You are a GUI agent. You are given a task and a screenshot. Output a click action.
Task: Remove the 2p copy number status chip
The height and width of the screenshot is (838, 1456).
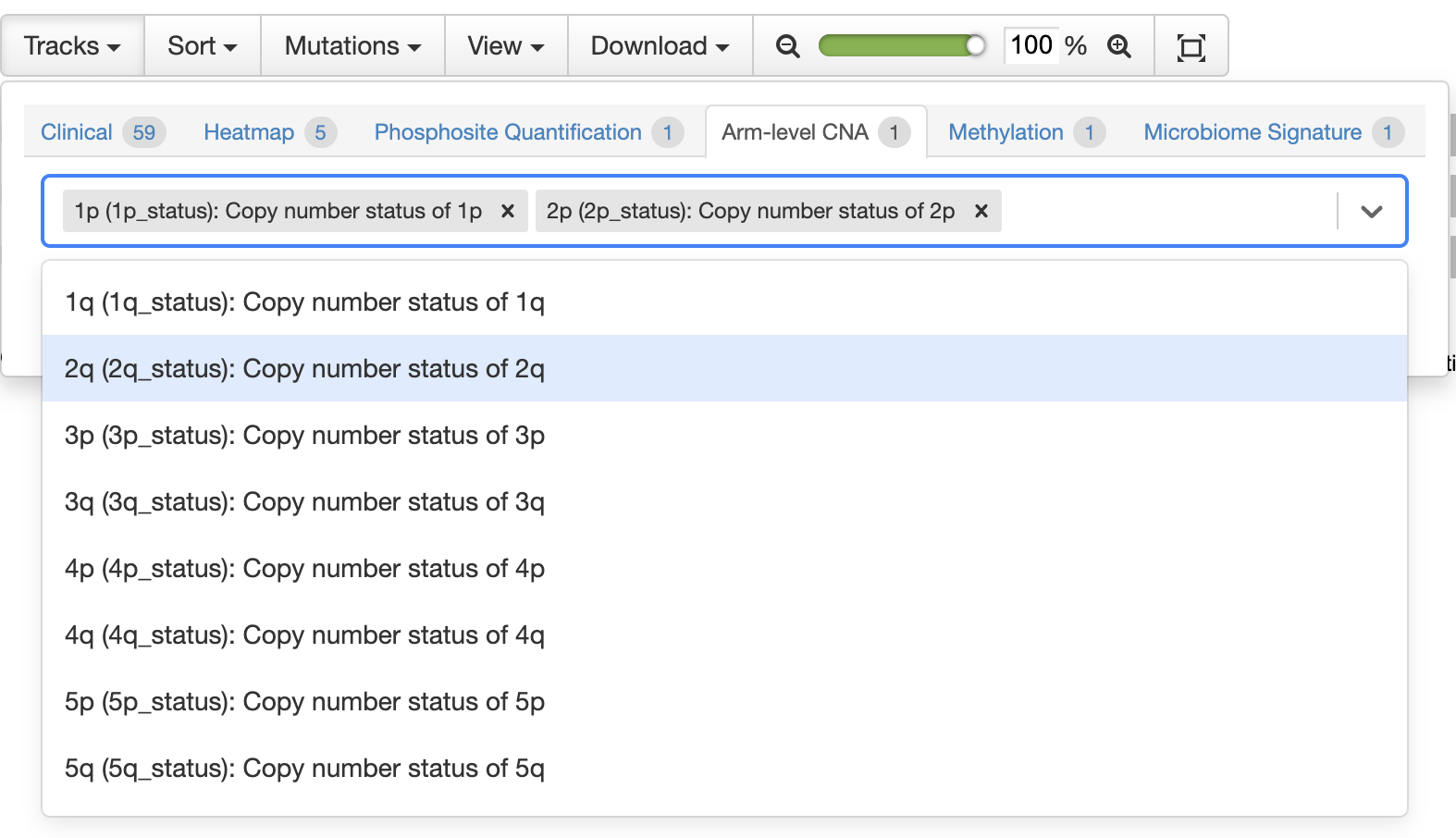pos(981,211)
